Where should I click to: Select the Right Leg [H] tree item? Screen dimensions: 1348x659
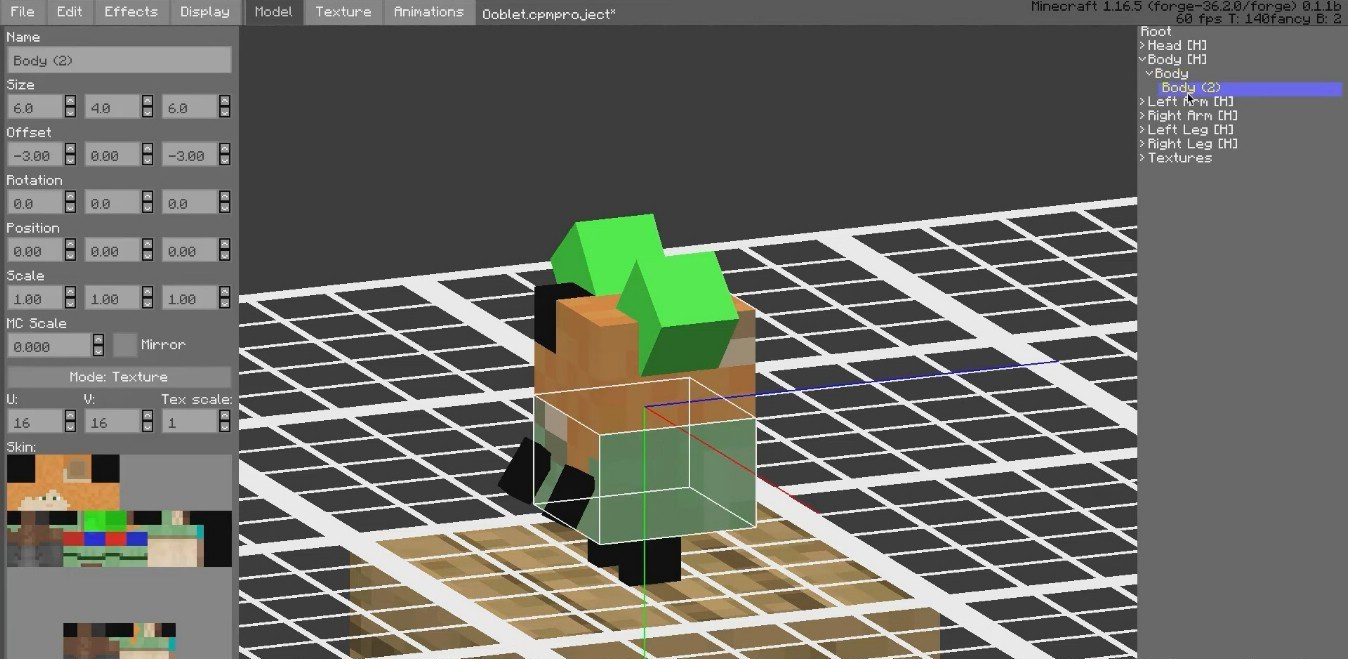[1192, 143]
